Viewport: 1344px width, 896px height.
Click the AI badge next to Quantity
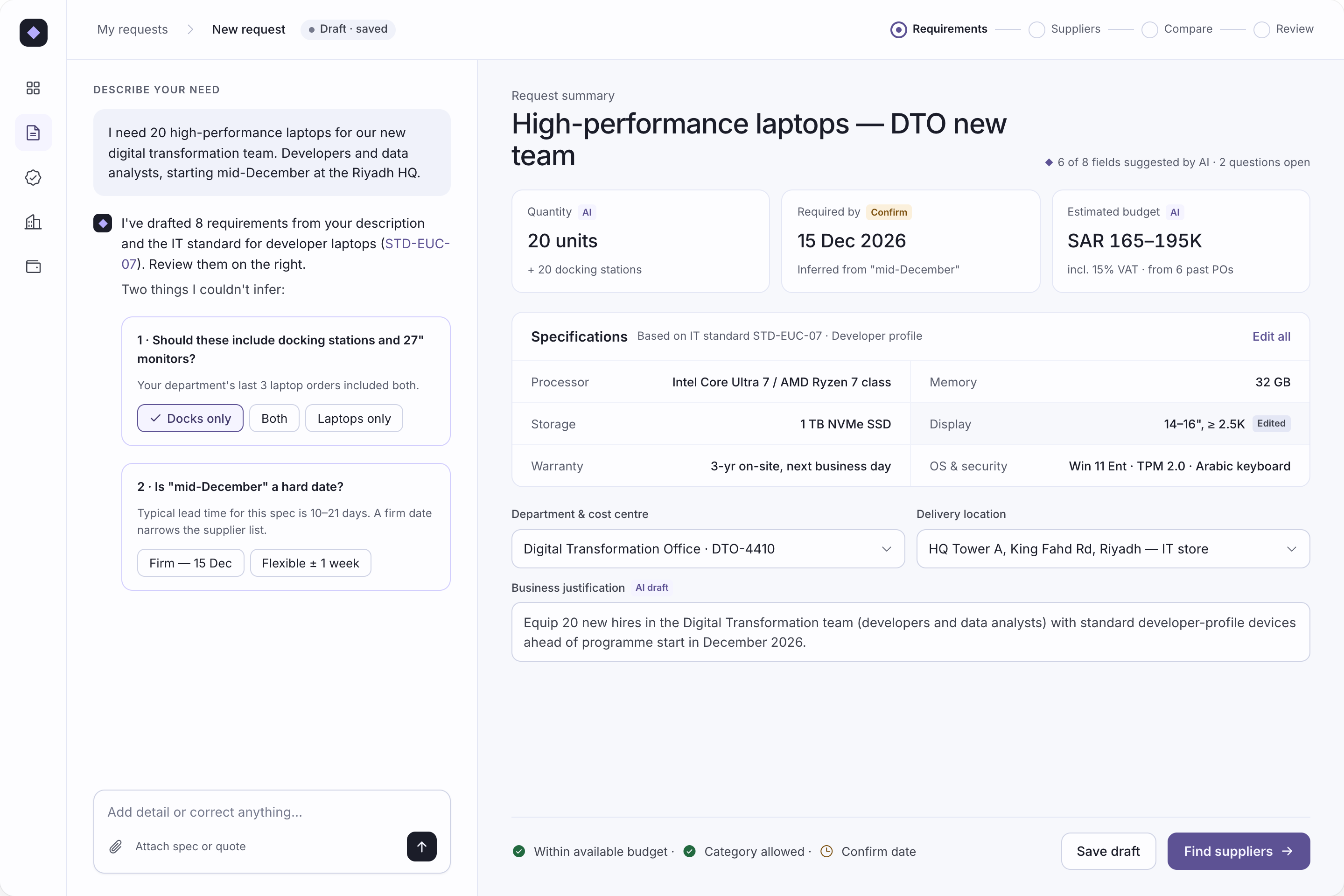pyautogui.click(x=587, y=212)
